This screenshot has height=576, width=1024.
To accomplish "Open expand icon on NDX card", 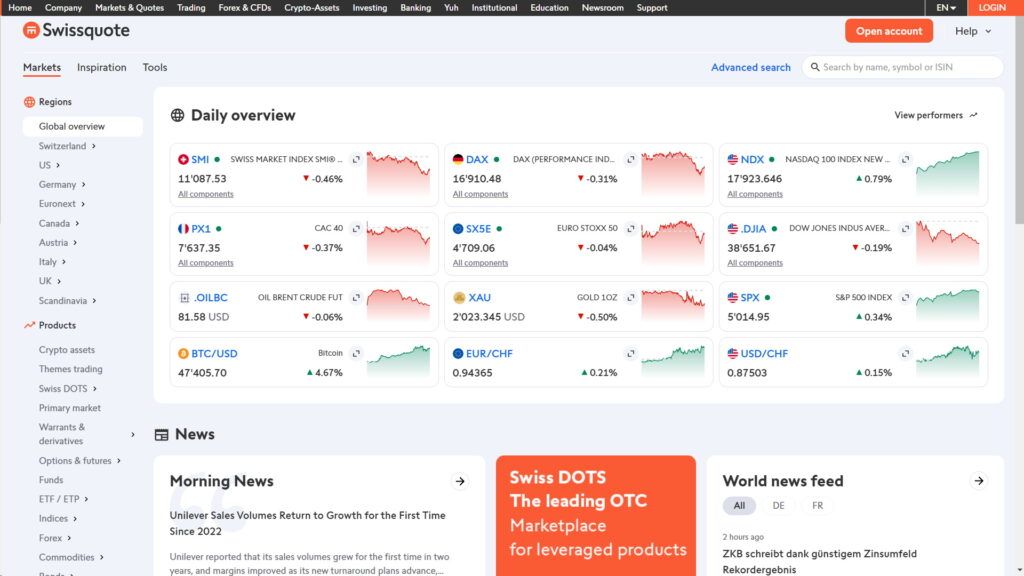I will [905, 159].
